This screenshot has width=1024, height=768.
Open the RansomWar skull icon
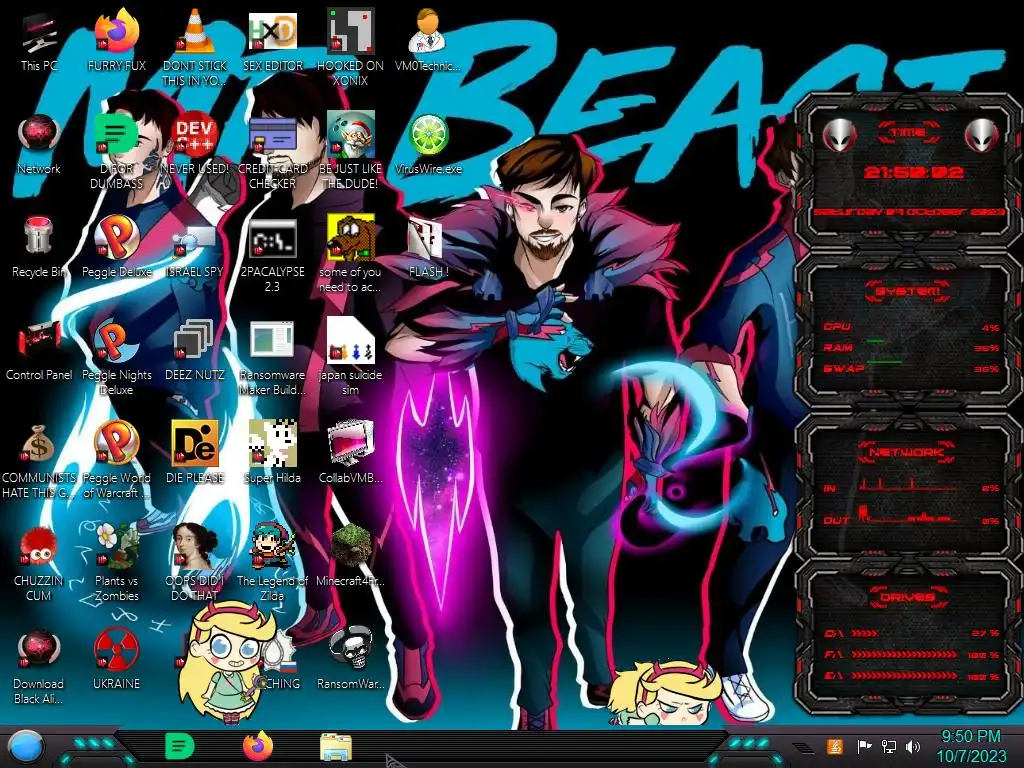[x=350, y=660]
